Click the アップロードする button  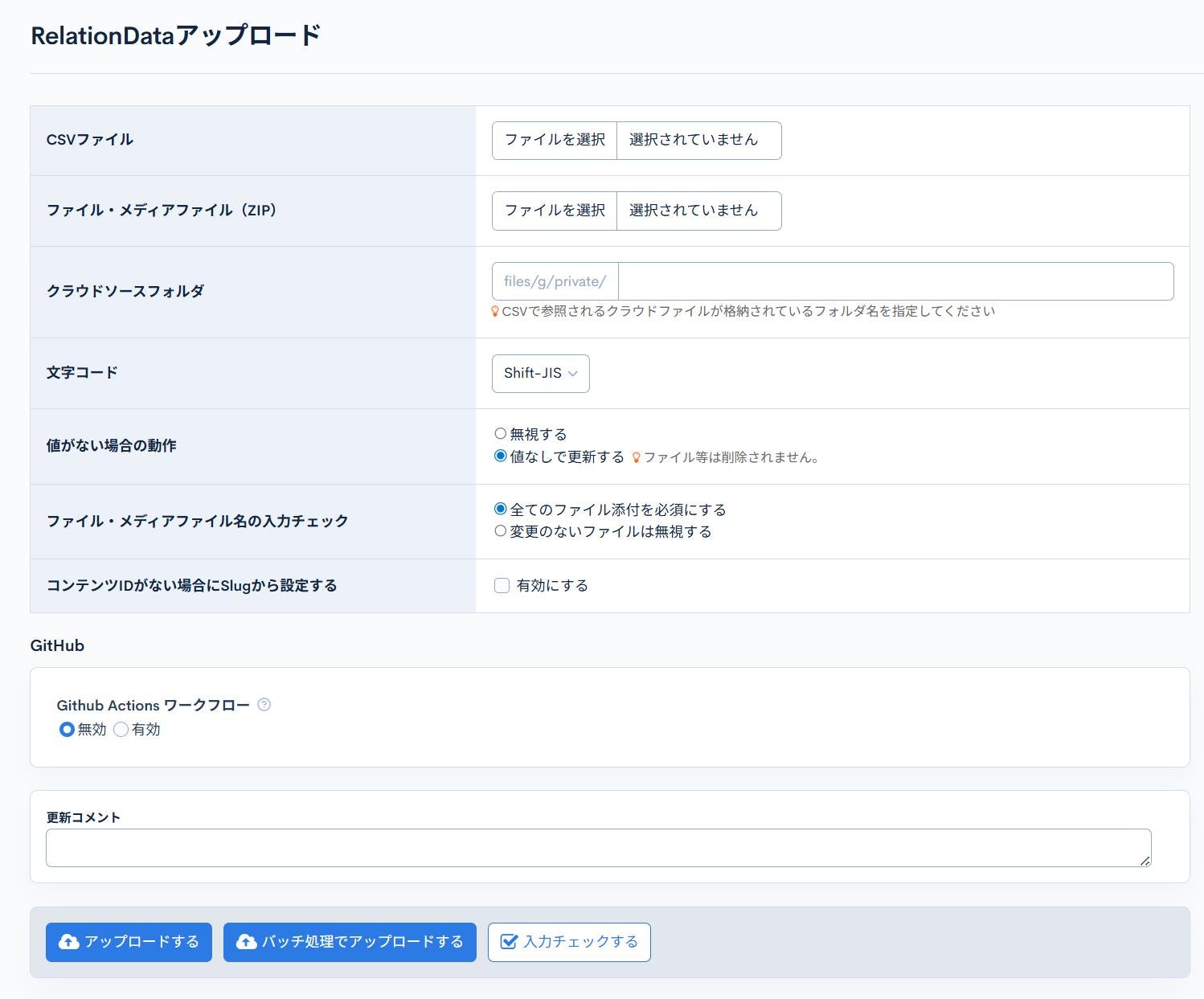[x=128, y=942]
